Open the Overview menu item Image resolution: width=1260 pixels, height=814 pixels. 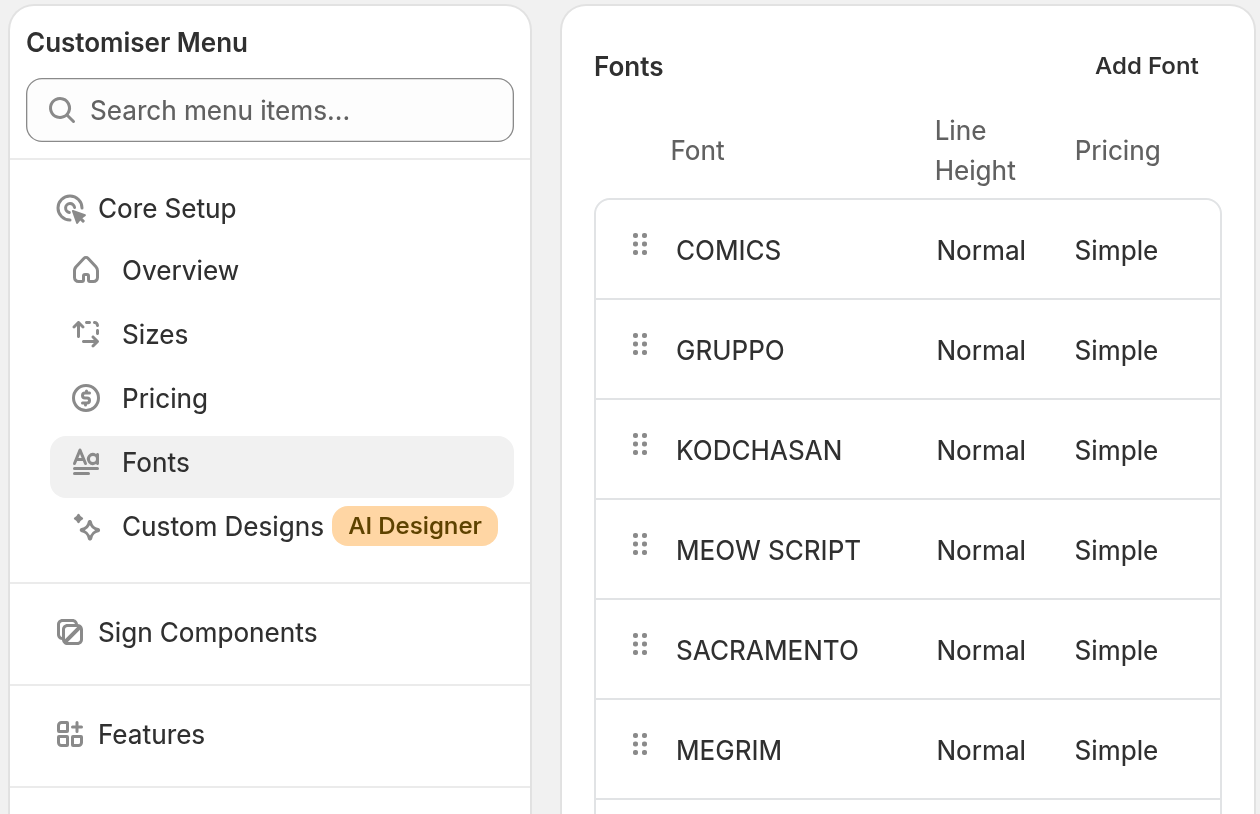pos(282,271)
